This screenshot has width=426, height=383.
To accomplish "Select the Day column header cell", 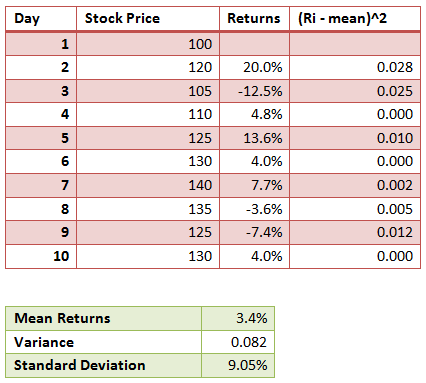I will click(x=41, y=18).
